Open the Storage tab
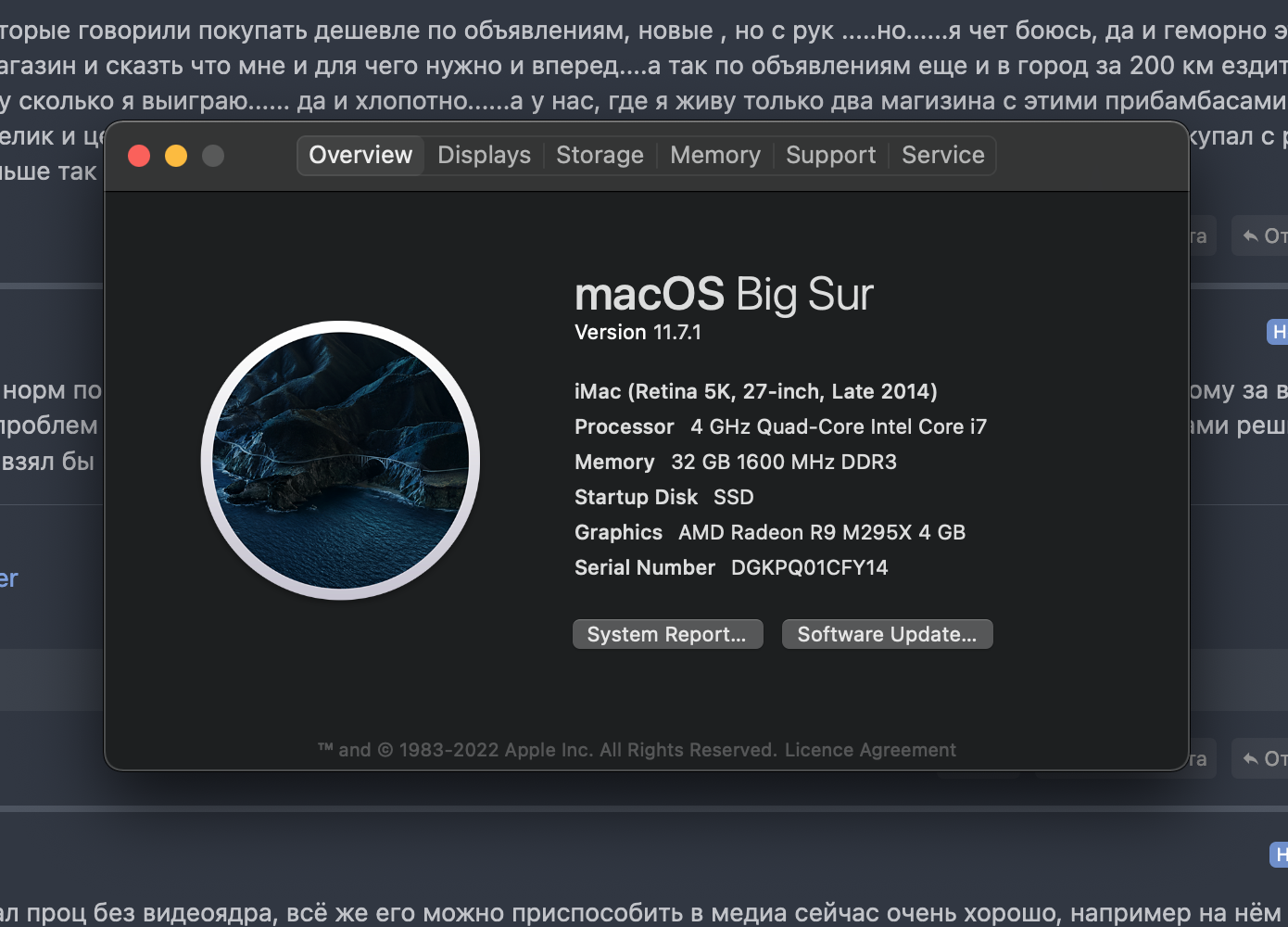Screen dimensions: 1288x927 (x=600, y=155)
